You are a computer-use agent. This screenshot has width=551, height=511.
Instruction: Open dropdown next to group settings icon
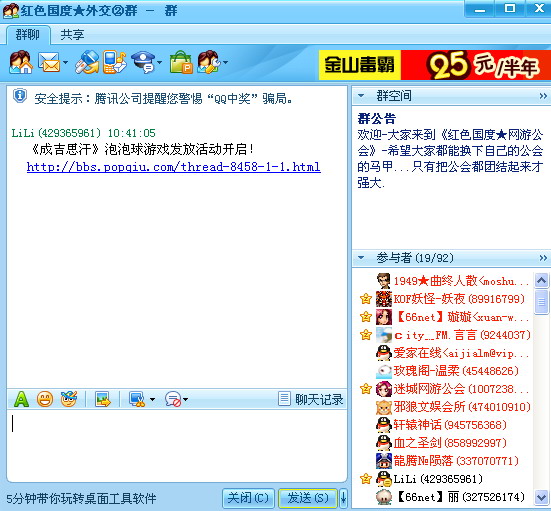[x=225, y=63]
